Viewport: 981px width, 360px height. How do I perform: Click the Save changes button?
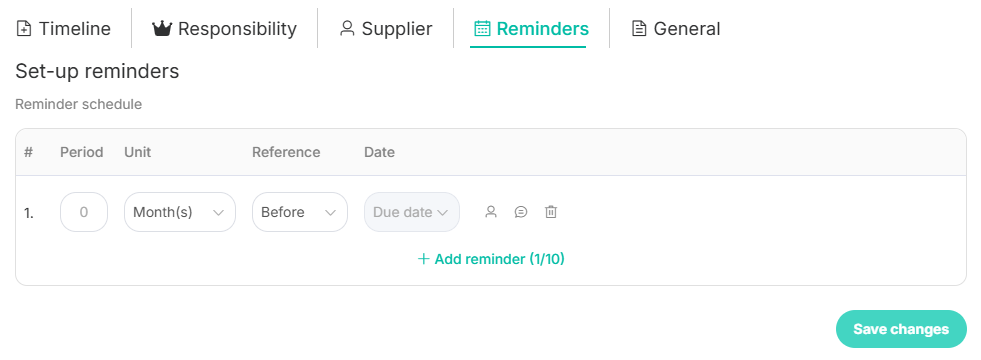coord(901,329)
